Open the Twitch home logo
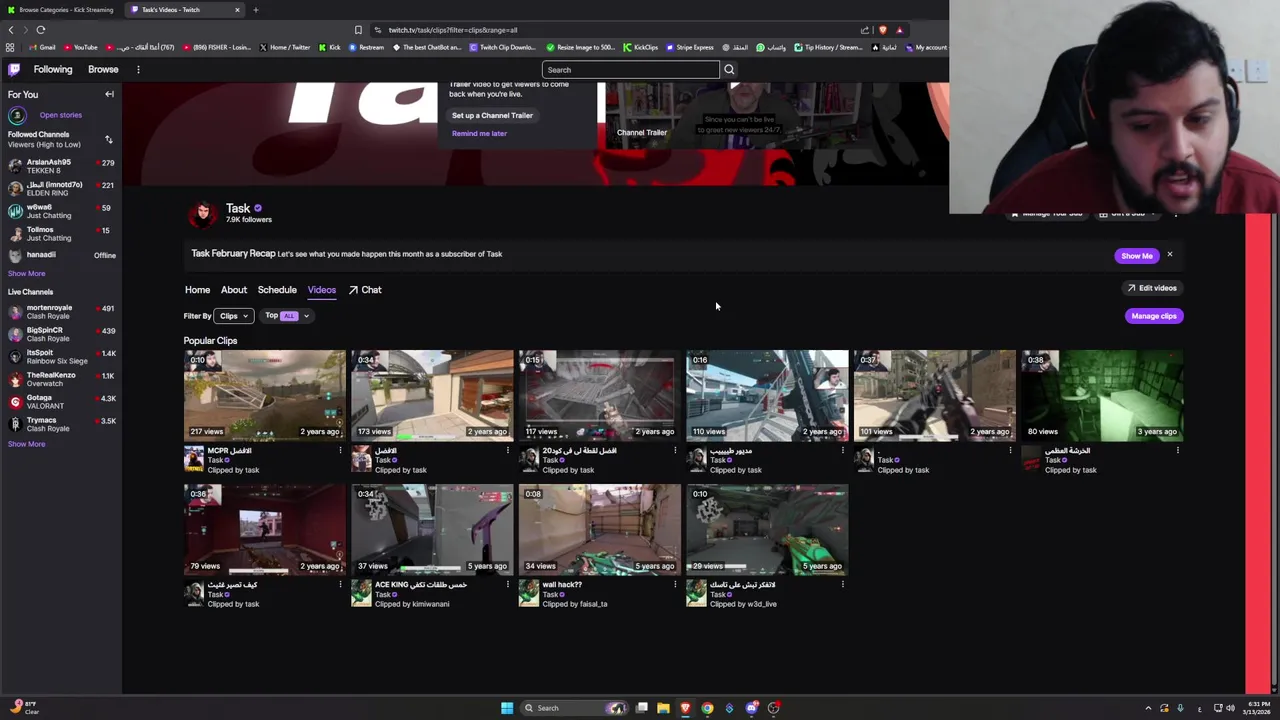 [14, 69]
